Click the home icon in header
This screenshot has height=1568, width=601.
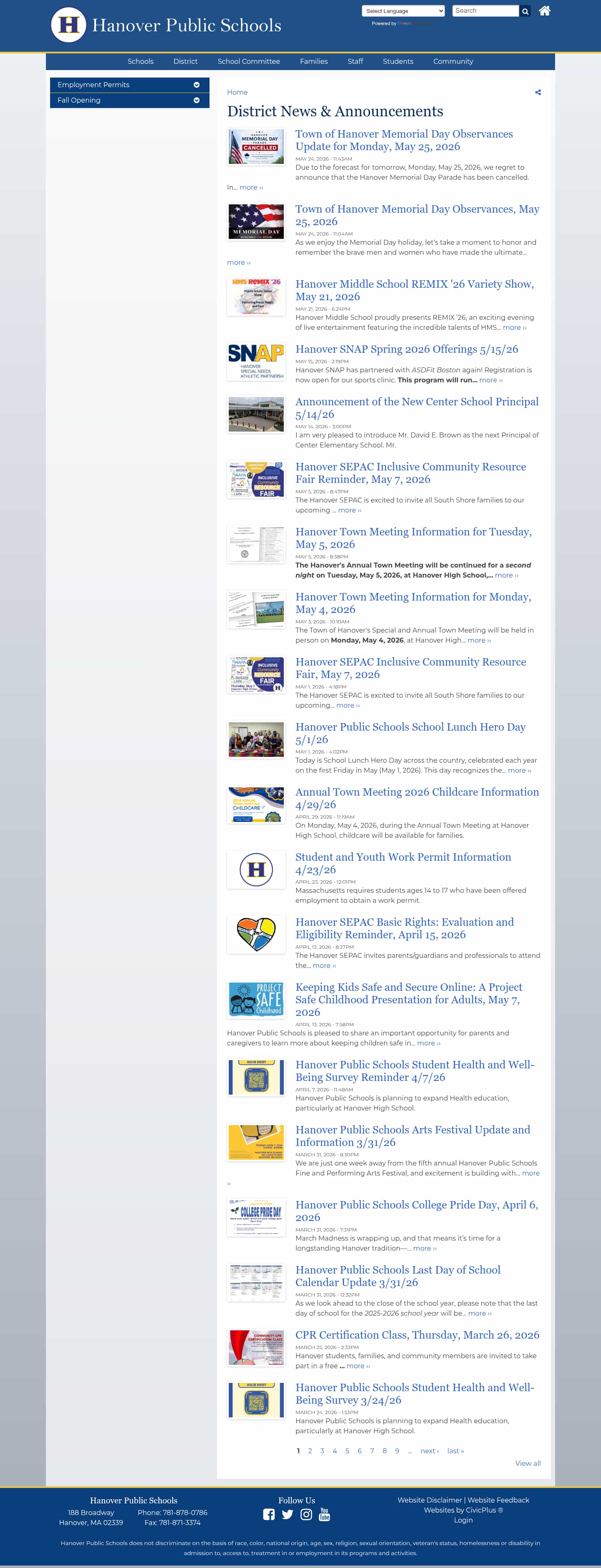544,10
